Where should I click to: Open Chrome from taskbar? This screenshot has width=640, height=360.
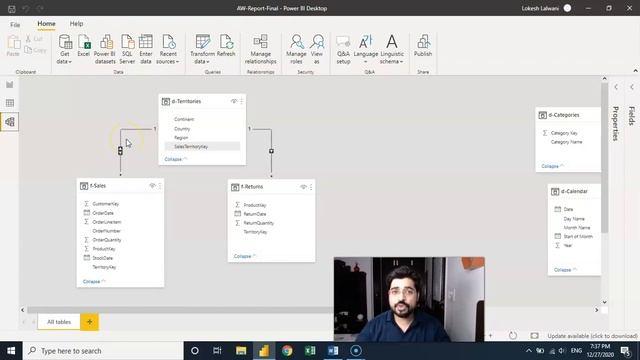click(x=287, y=351)
